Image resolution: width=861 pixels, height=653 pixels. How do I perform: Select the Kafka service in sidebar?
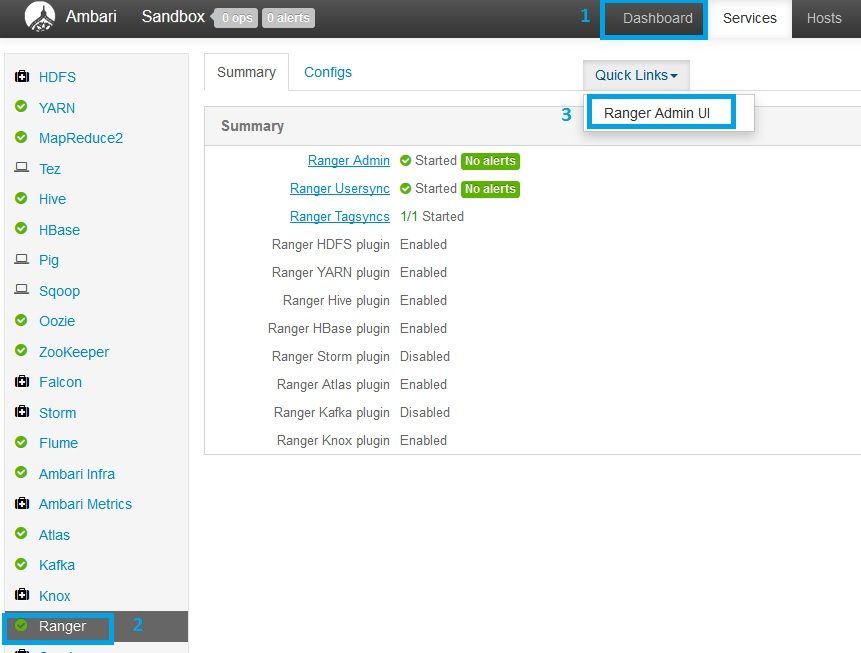57,565
